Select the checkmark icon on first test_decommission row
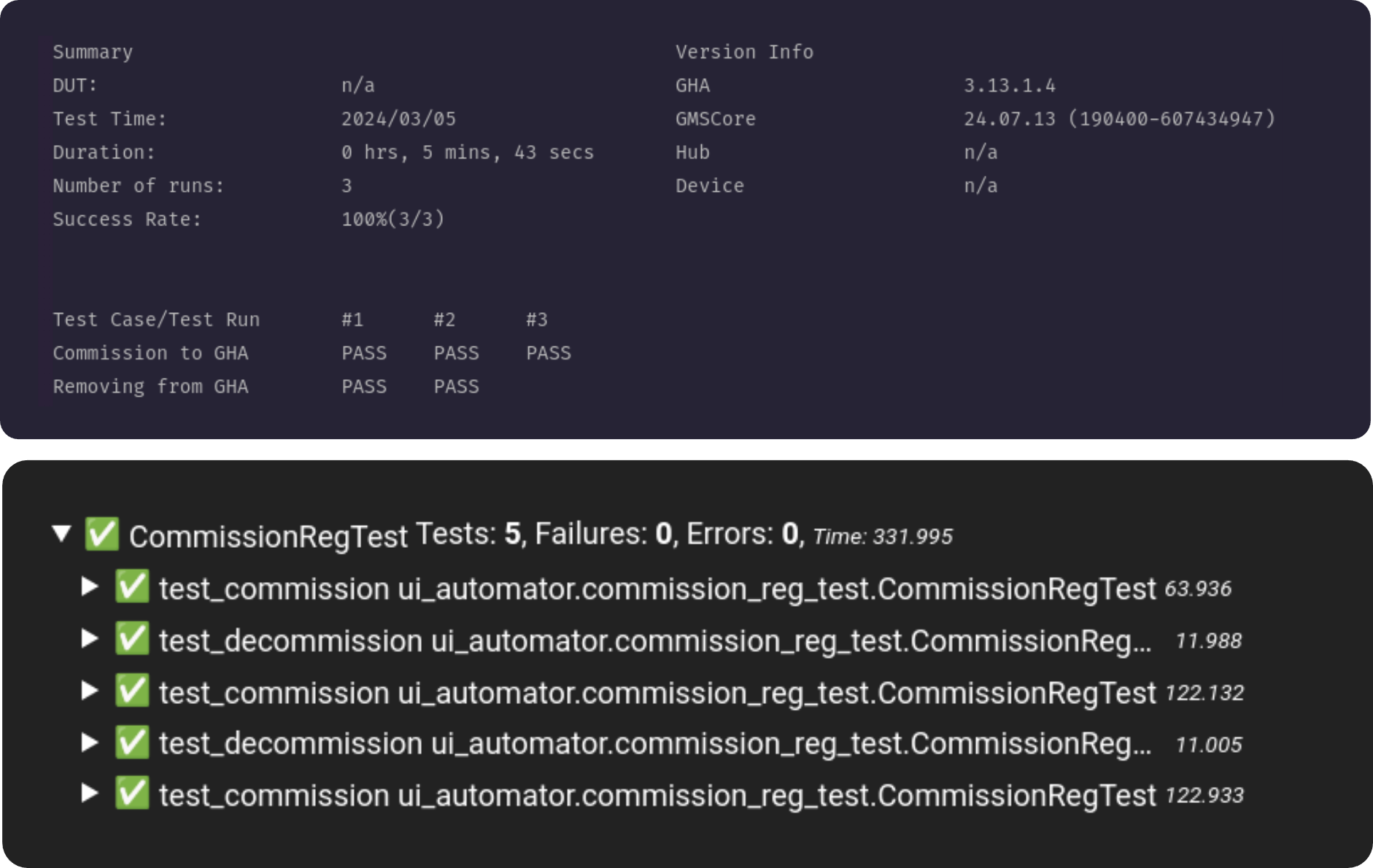This screenshot has height=868, width=1373. (x=133, y=640)
